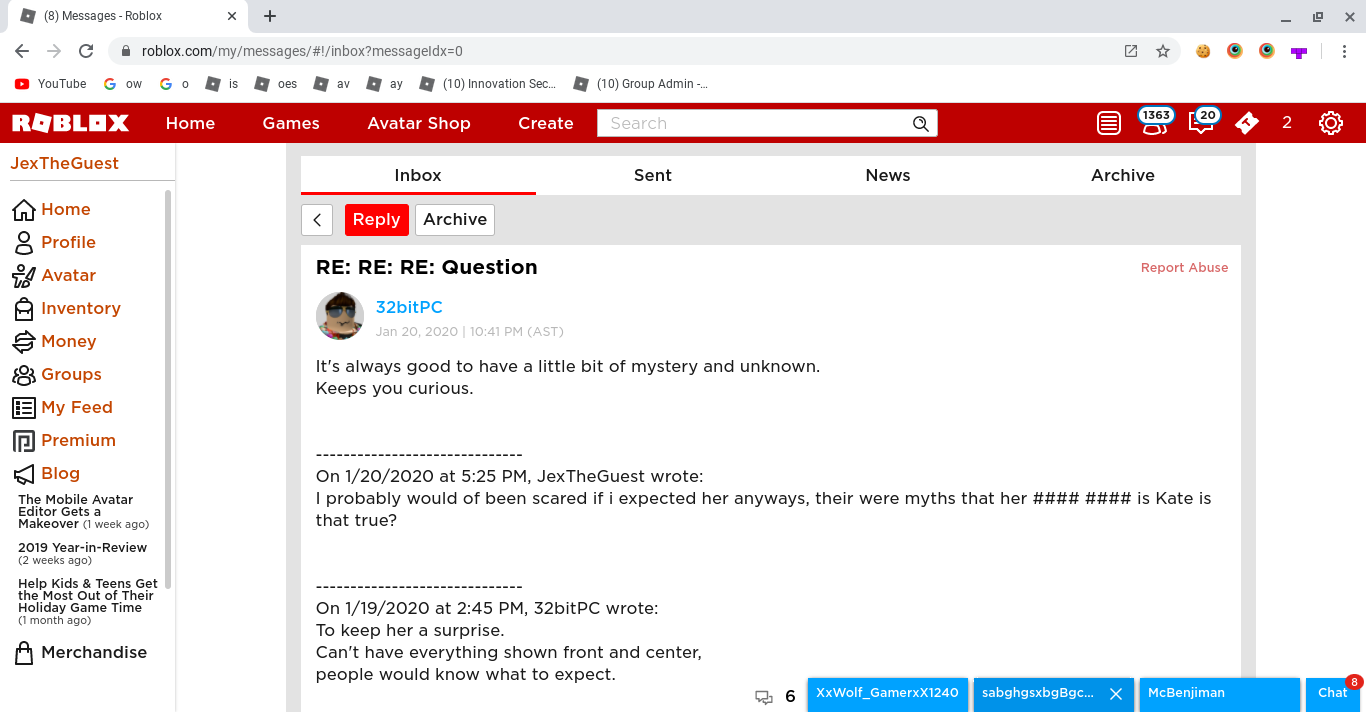
Task: Close the sabghgsxbgBgc chat tab
Action: coord(1116,693)
